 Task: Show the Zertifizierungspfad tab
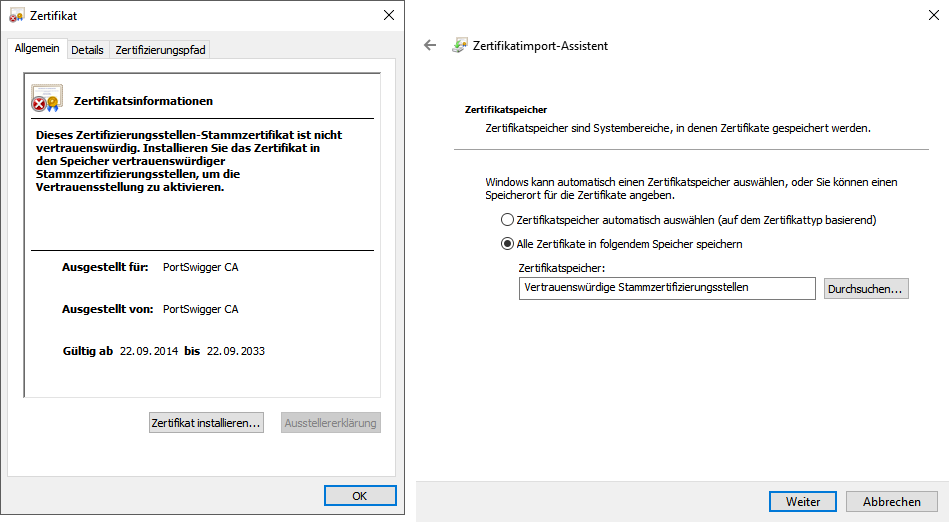[159, 50]
